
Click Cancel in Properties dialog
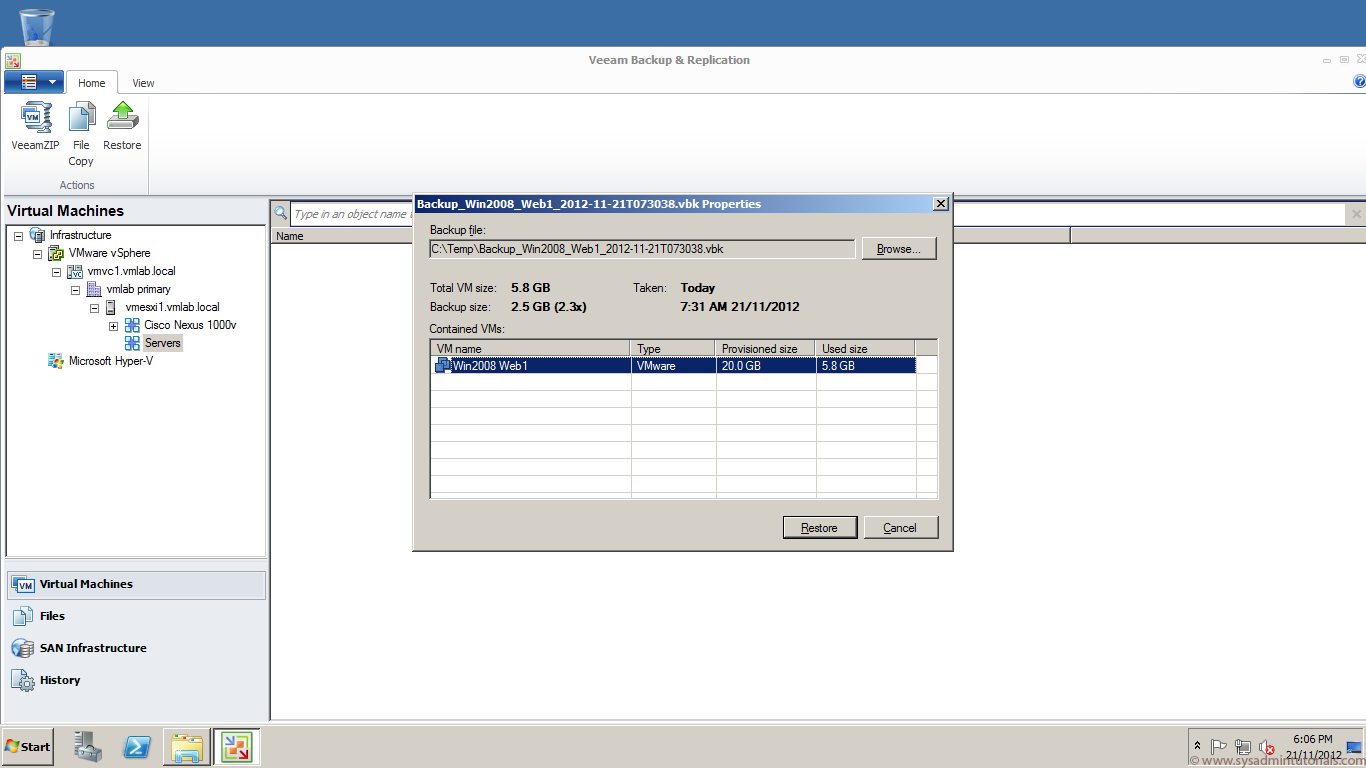point(900,527)
